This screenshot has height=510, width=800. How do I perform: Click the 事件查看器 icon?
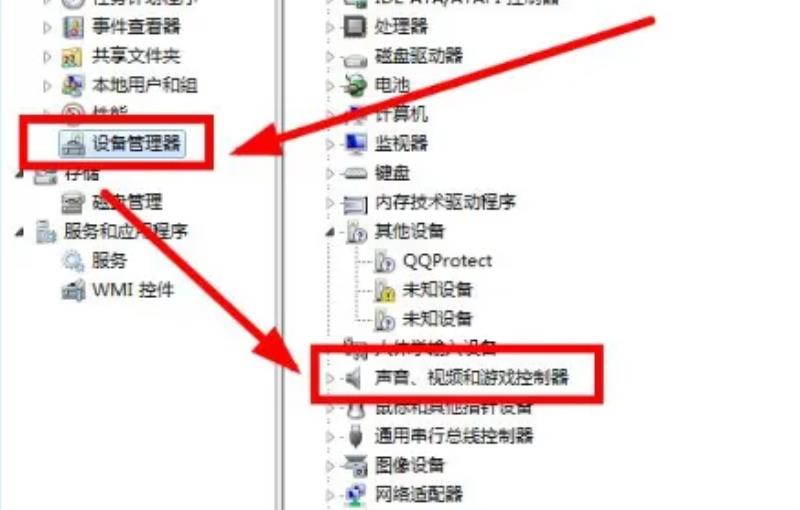click(72, 27)
